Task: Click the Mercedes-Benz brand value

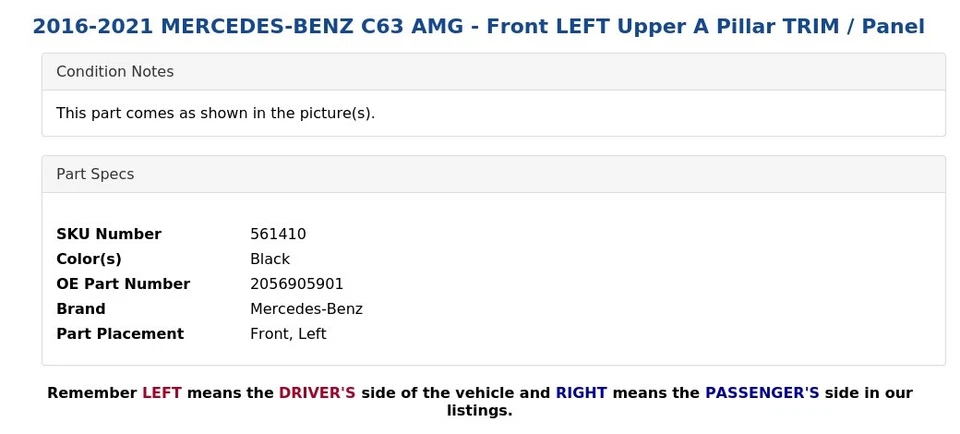Action: click(306, 309)
